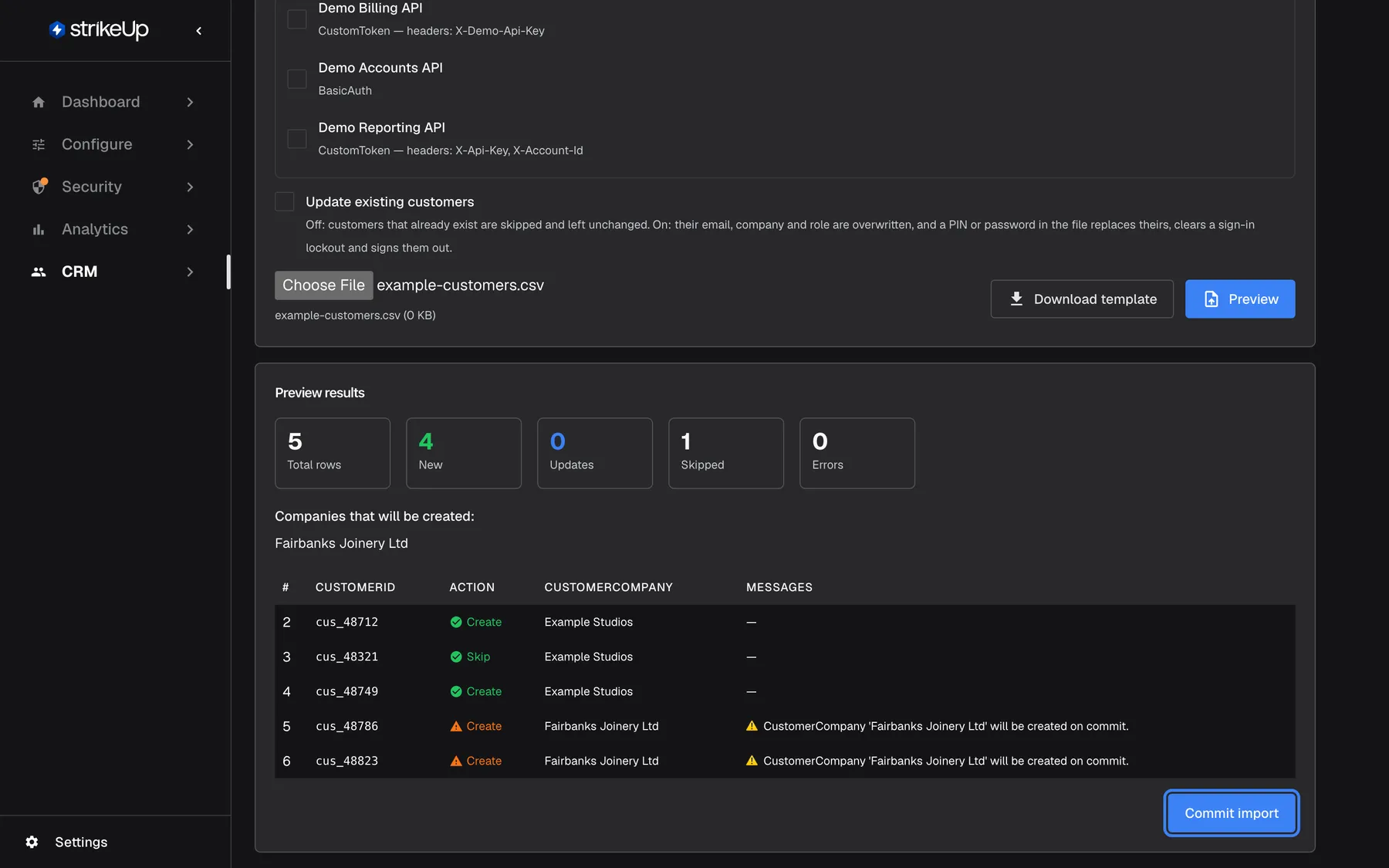This screenshot has width=1389, height=868.
Task: Expand the Configure menu chevron
Action: 190,144
